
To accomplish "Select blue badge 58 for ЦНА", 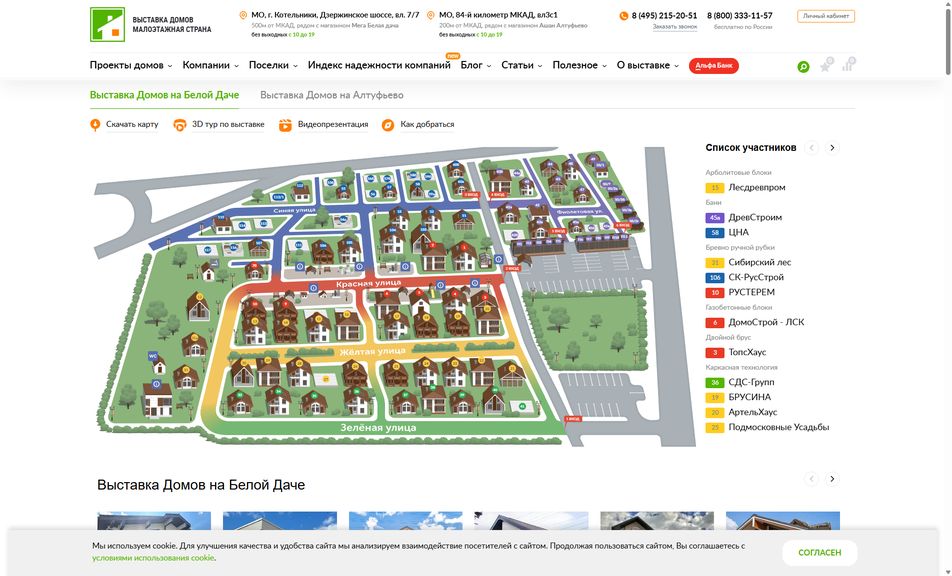I will click(x=715, y=232).
